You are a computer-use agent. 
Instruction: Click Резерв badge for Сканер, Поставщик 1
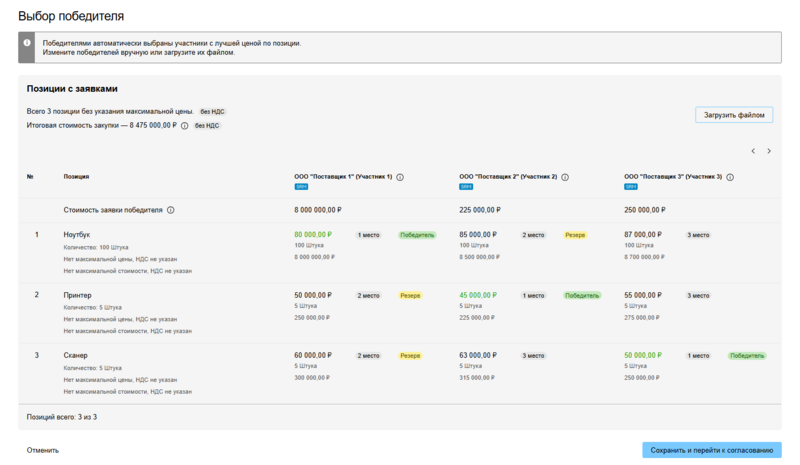point(410,356)
